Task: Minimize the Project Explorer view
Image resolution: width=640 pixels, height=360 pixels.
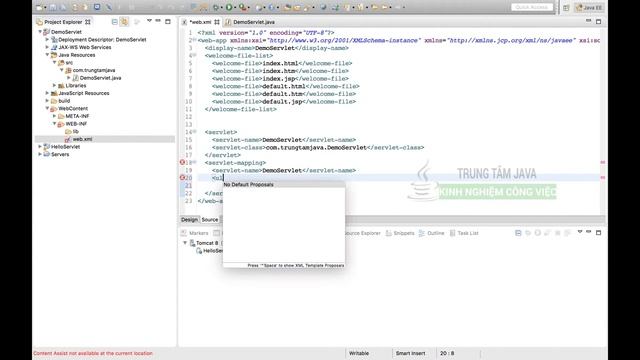Action: pos(158,21)
